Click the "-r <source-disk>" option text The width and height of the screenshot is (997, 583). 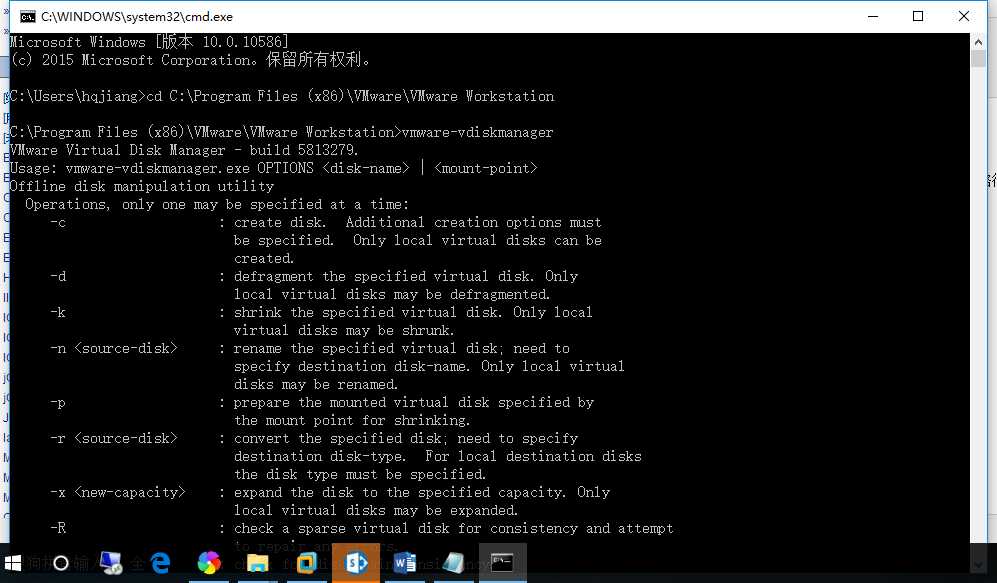click(x=114, y=439)
